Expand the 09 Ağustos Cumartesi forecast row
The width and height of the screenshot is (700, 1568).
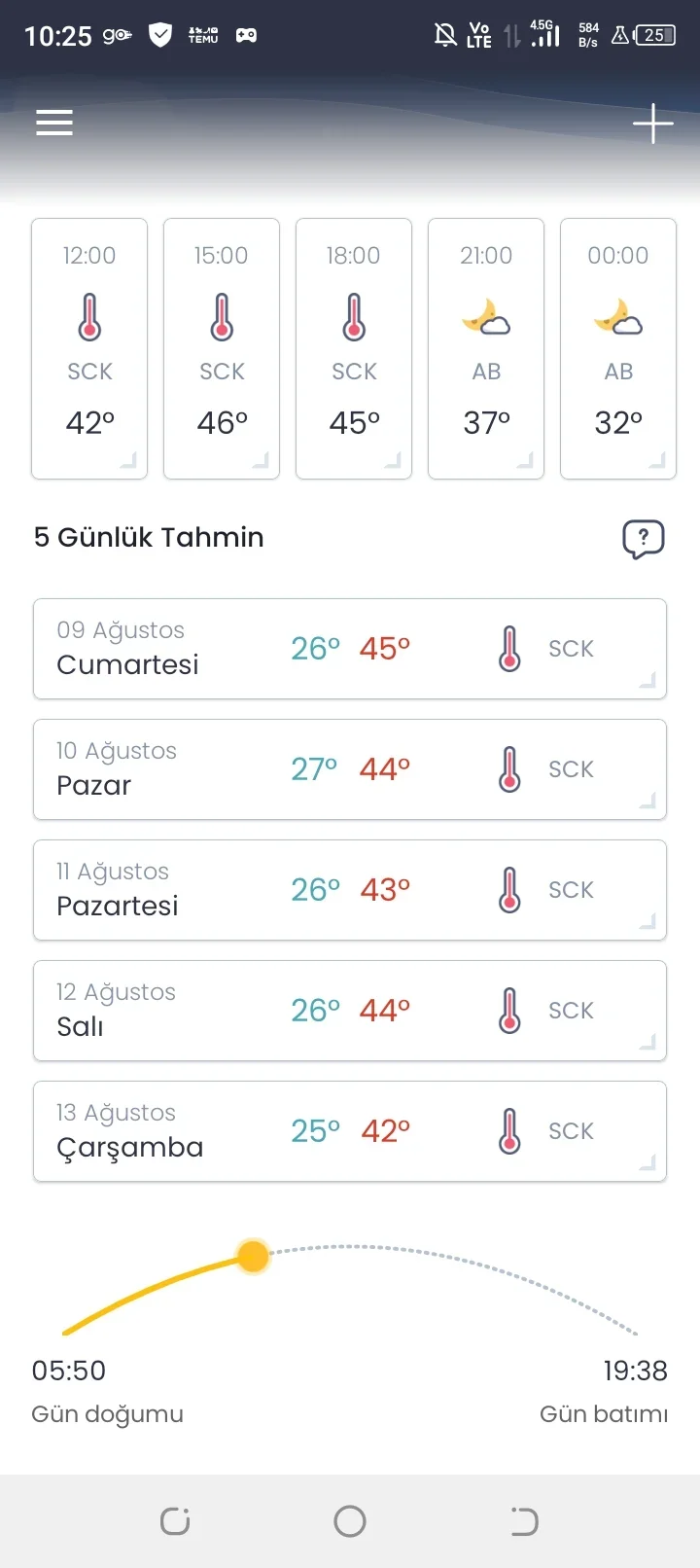[647, 680]
